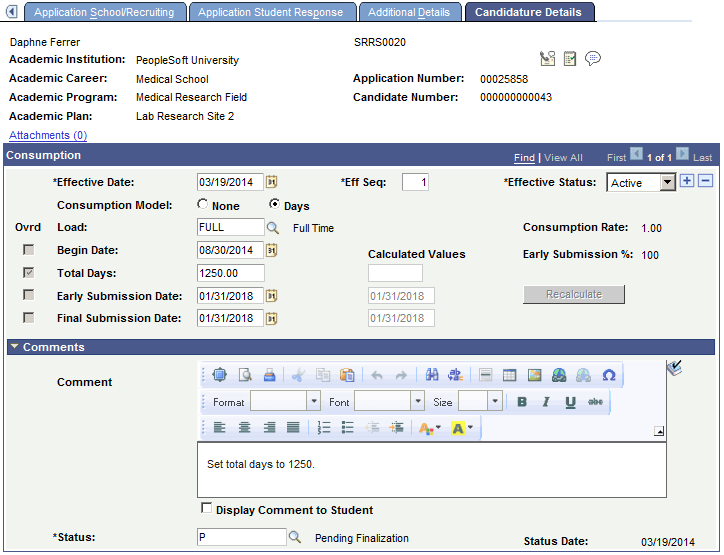Click the Omega special character icon

[609, 375]
